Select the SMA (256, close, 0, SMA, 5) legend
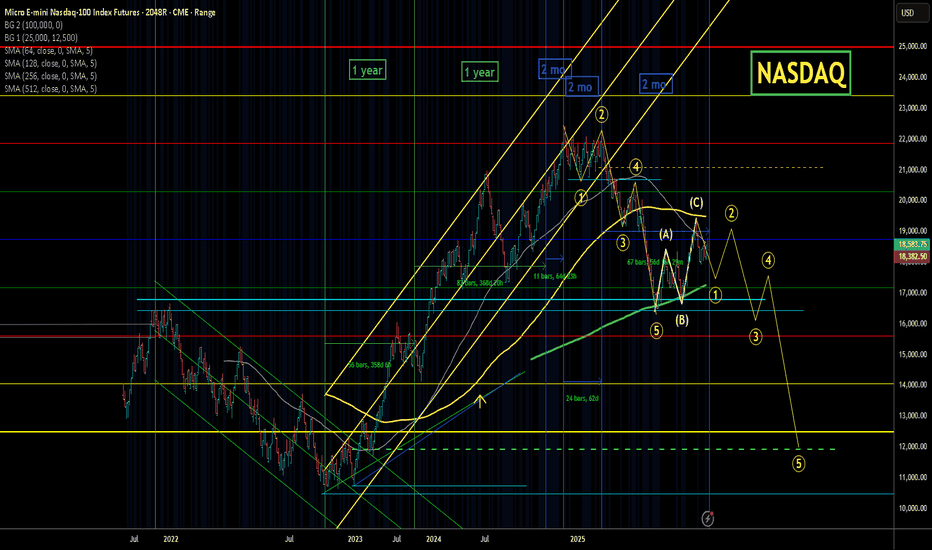The width and height of the screenshot is (932, 550). pos(51,76)
